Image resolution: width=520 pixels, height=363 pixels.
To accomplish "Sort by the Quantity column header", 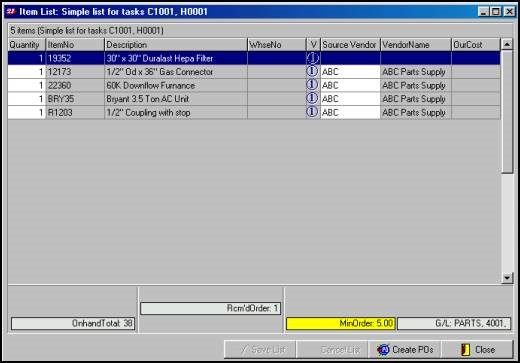I will (x=27, y=45).
